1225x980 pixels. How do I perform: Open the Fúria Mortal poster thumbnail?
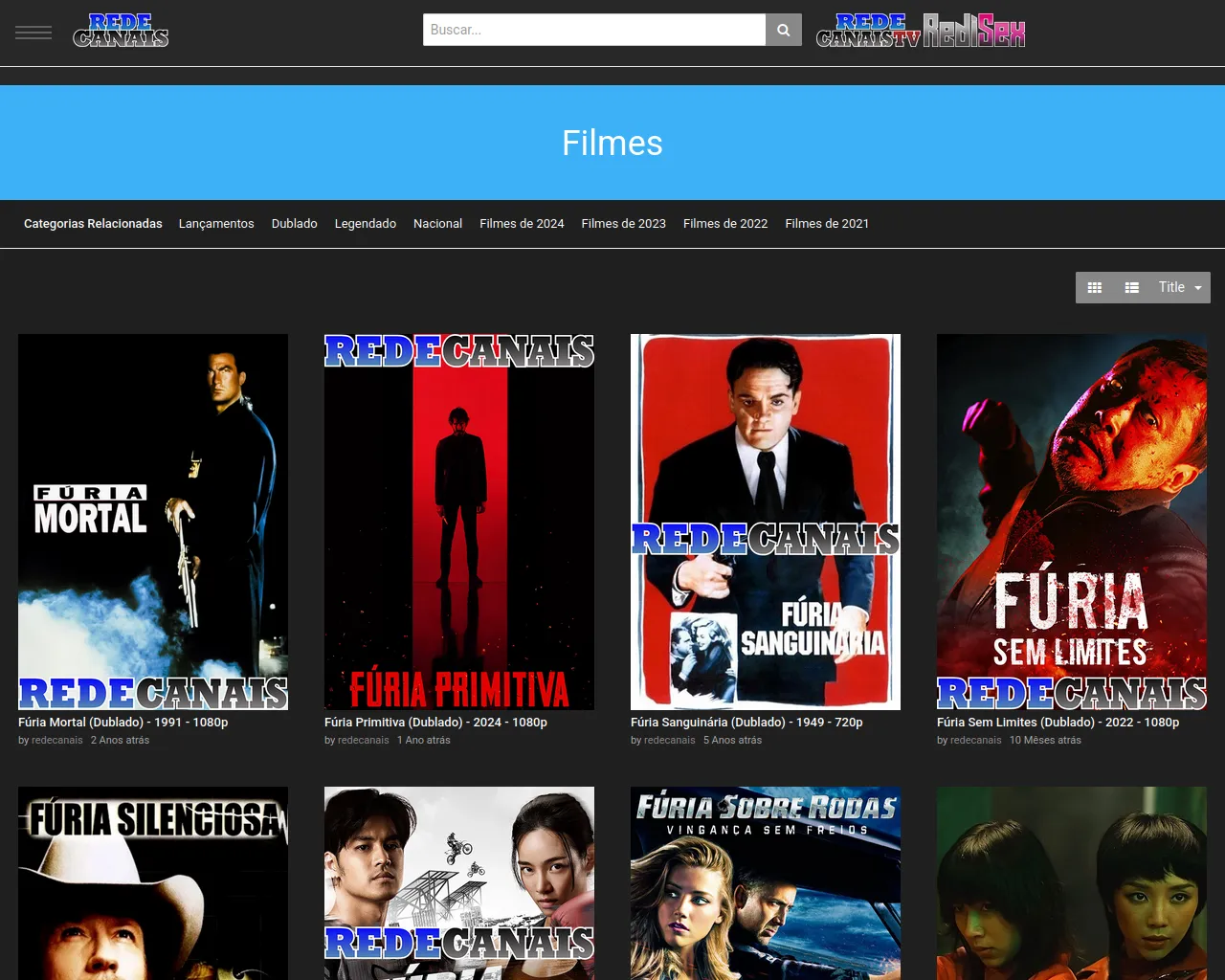click(x=153, y=522)
